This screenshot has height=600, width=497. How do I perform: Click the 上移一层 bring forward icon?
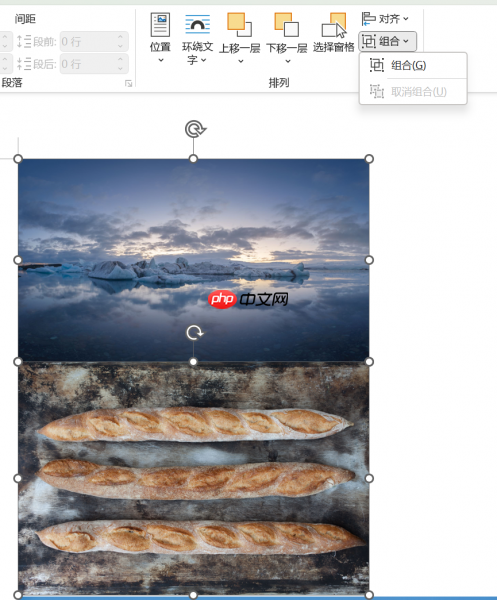[239, 24]
